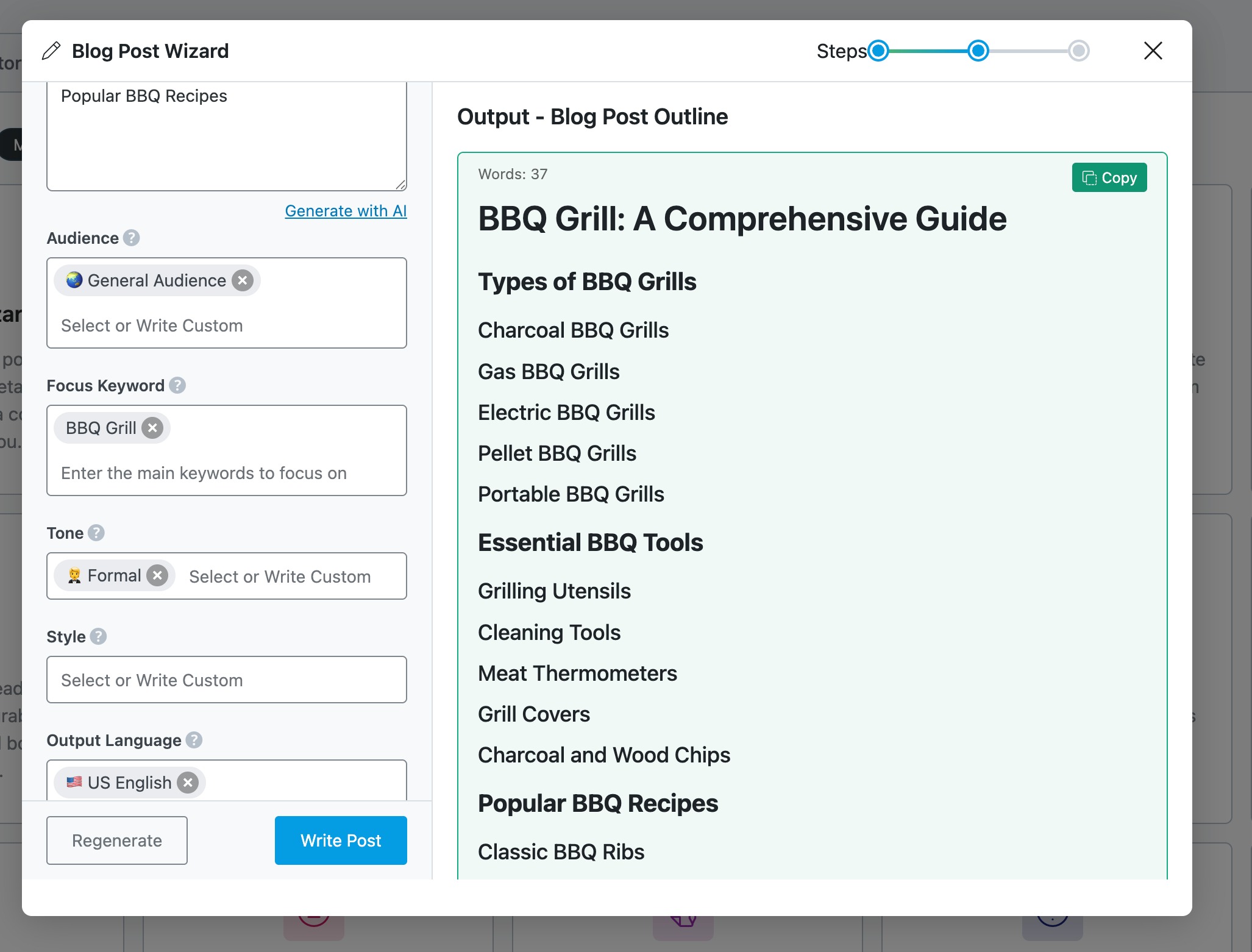Remove the Formal tone tag
This screenshot has width=1252, height=952.
click(x=157, y=575)
